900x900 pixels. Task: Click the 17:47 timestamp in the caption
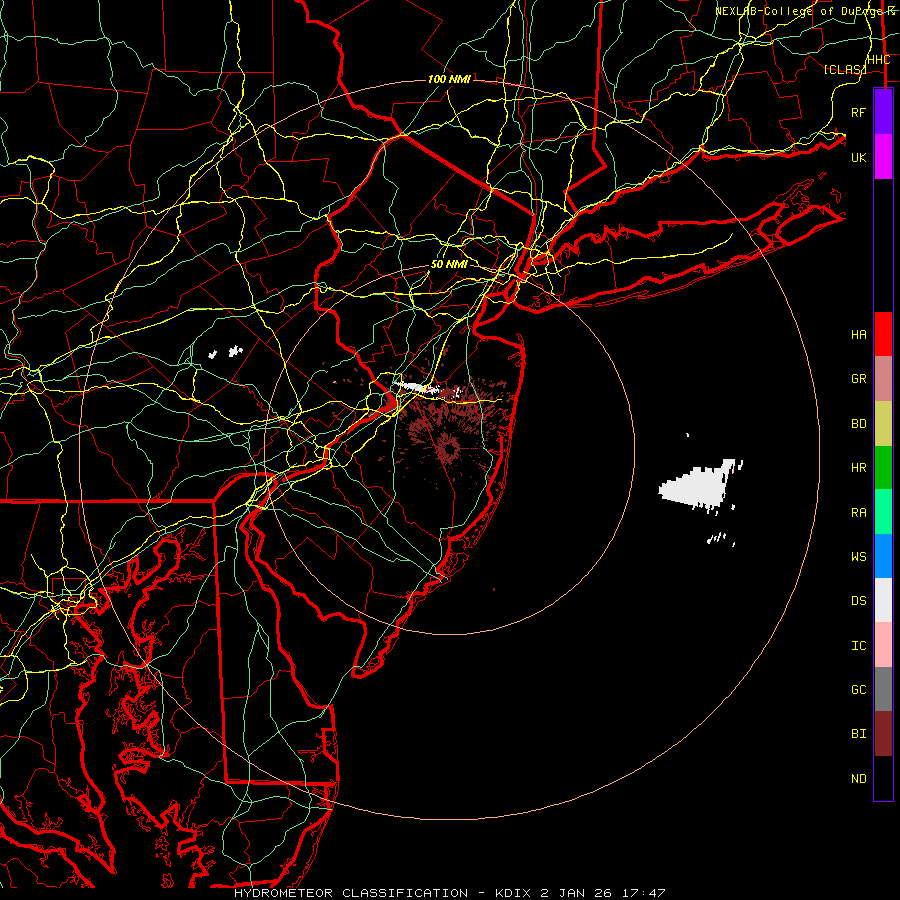645,893
